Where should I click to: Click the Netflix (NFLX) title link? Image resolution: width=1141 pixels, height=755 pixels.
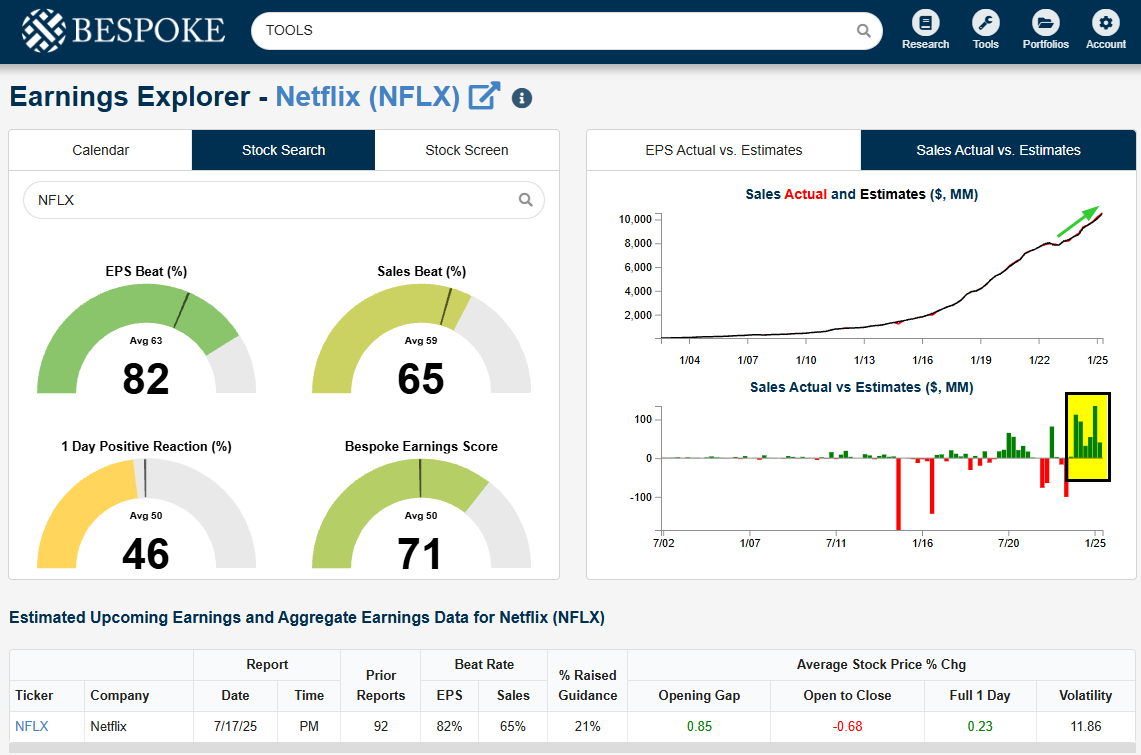[367, 97]
